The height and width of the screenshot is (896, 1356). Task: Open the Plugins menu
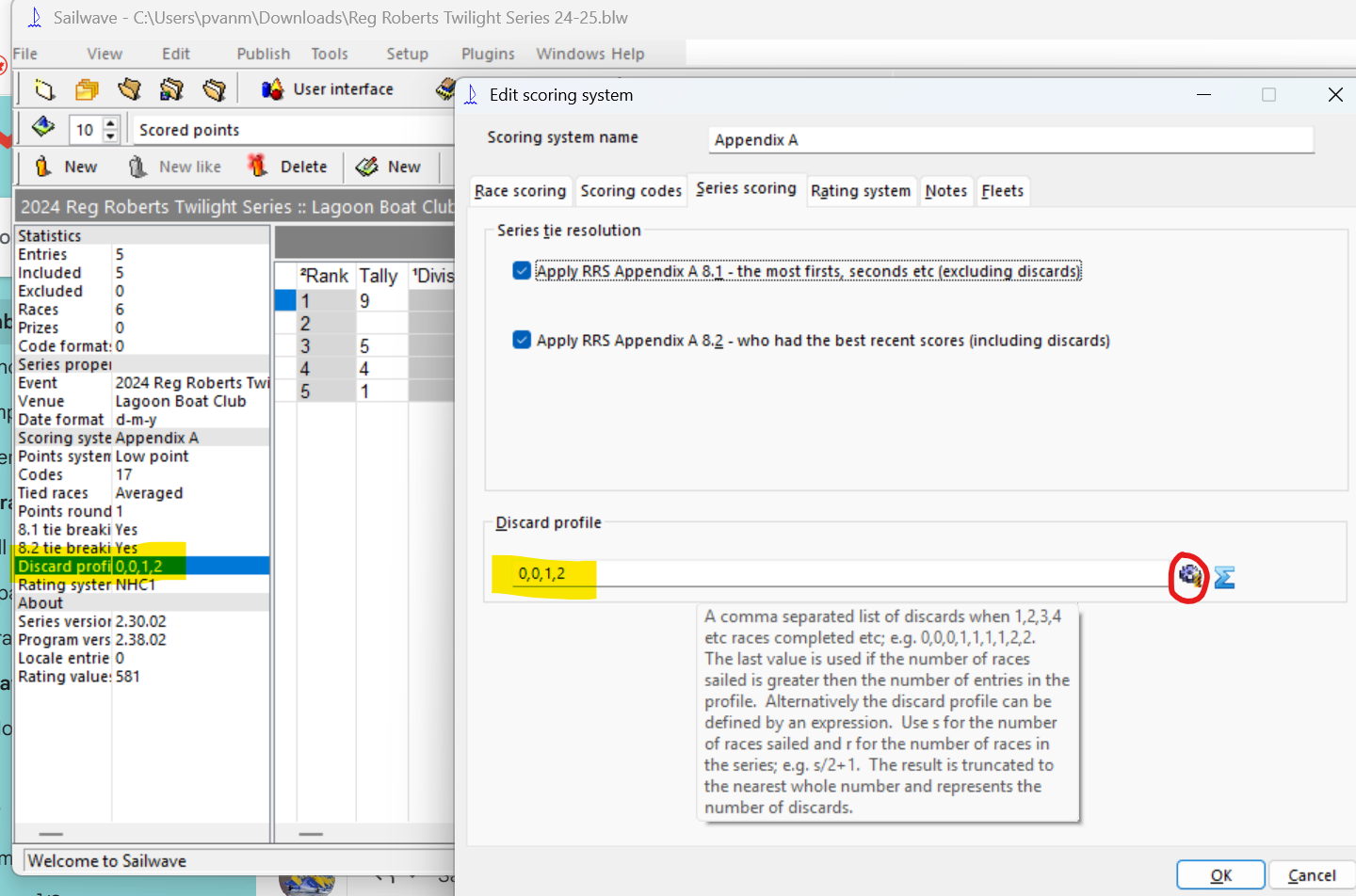tap(488, 54)
